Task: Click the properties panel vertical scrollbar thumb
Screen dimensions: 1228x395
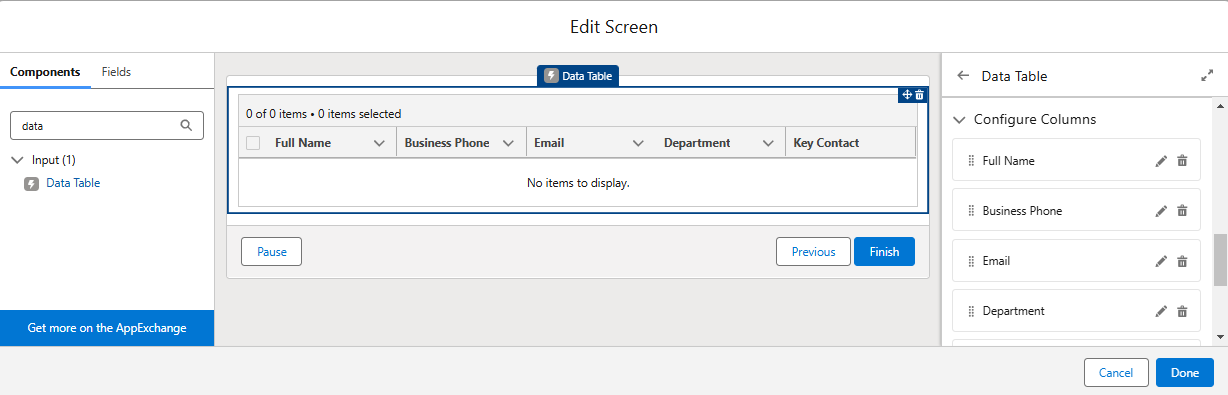Action: click(x=1220, y=260)
